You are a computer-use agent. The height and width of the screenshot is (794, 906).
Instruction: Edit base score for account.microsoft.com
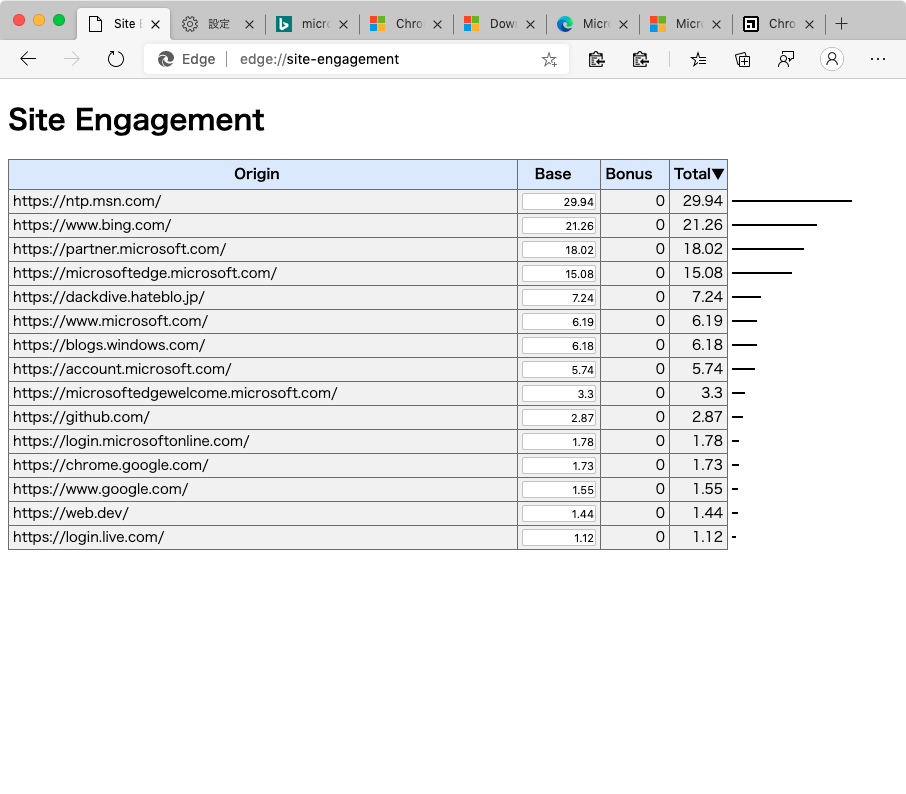pyautogui.click(x=559, y=369)
